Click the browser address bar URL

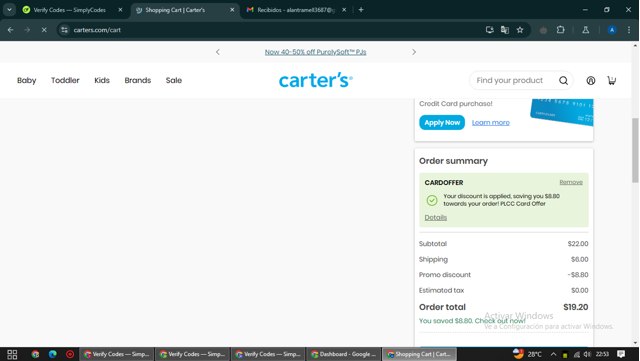pos(97,30)
